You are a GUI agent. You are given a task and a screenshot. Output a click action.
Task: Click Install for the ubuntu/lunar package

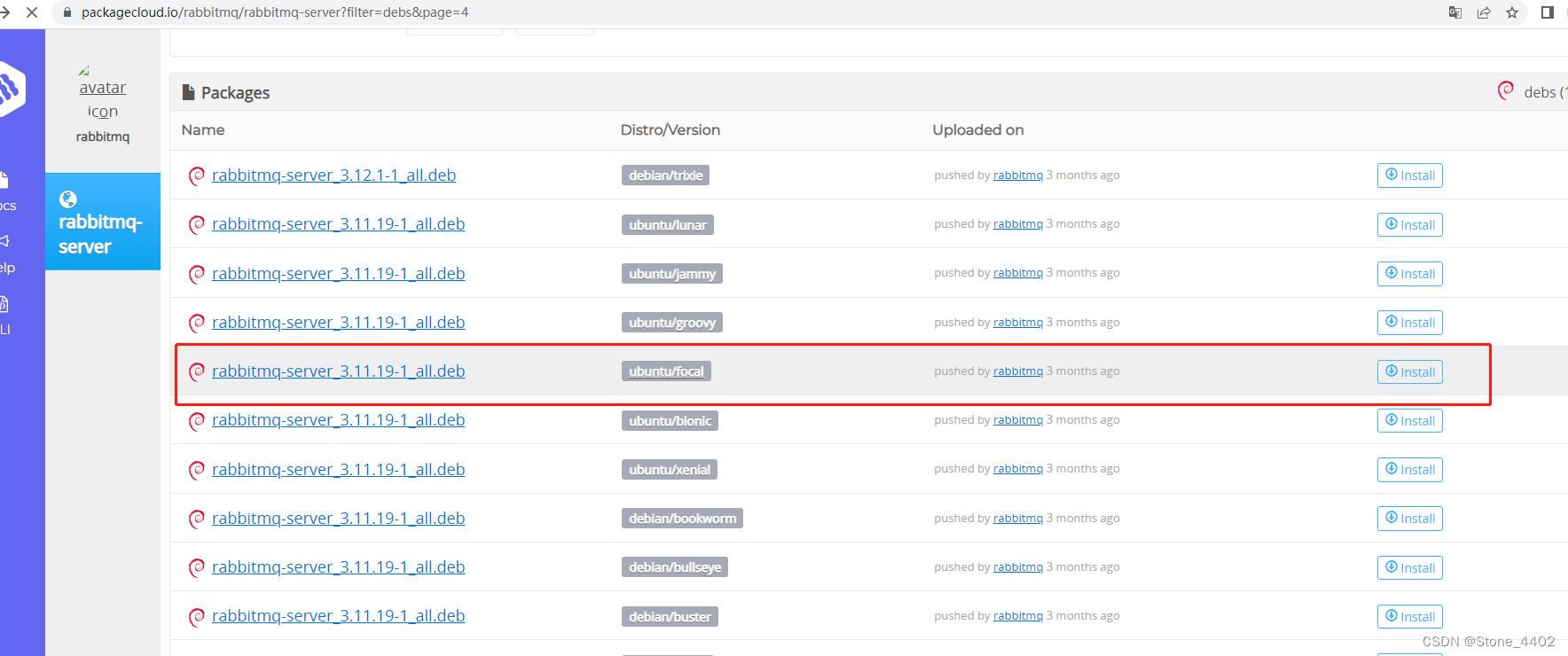tap(1409, 224)
